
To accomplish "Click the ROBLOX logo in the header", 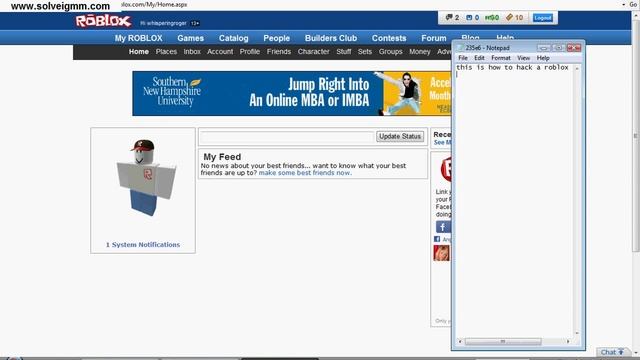I will tap(103, 21).
